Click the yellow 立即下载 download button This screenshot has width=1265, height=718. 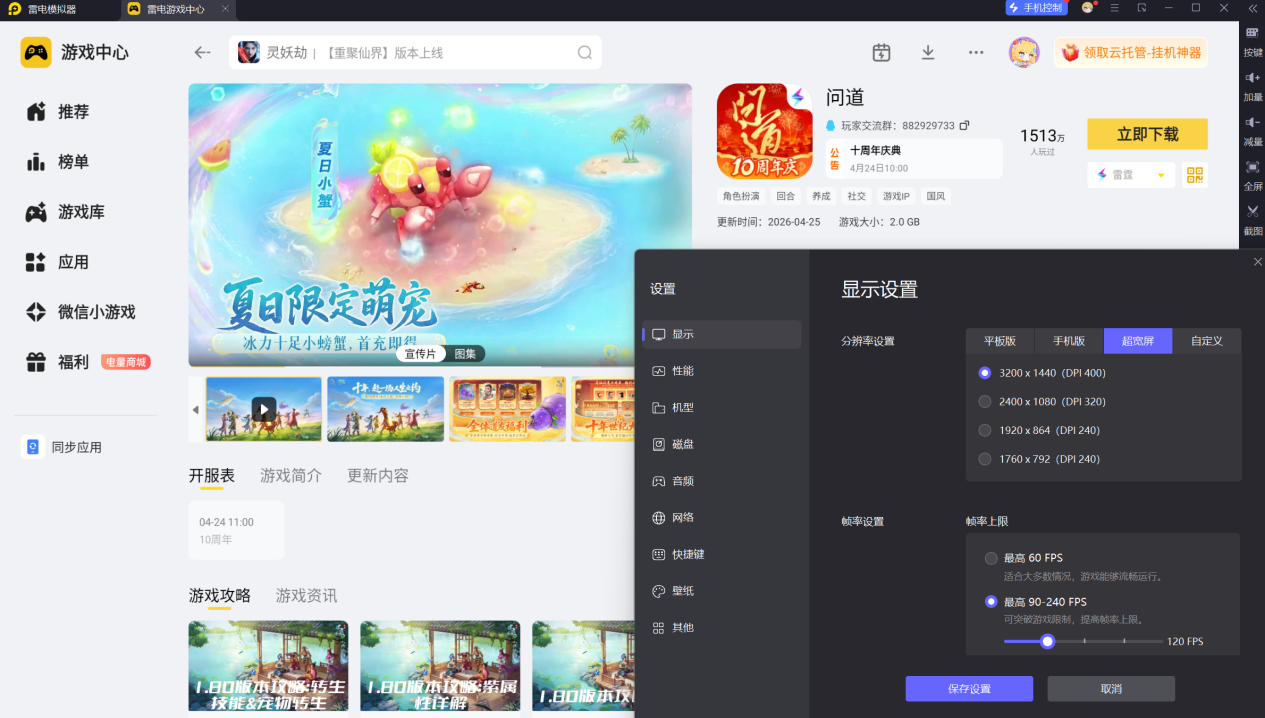(x=1147, y=134)
